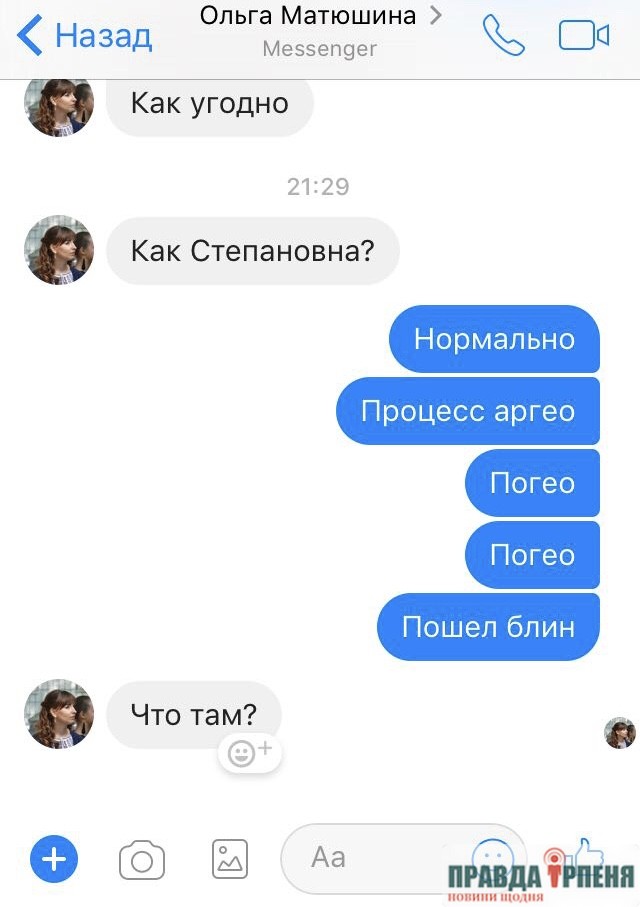Screen dimensions: 640x907
Task: Tap the blue plus icon for more actions
Action: (x=54, y=859)
